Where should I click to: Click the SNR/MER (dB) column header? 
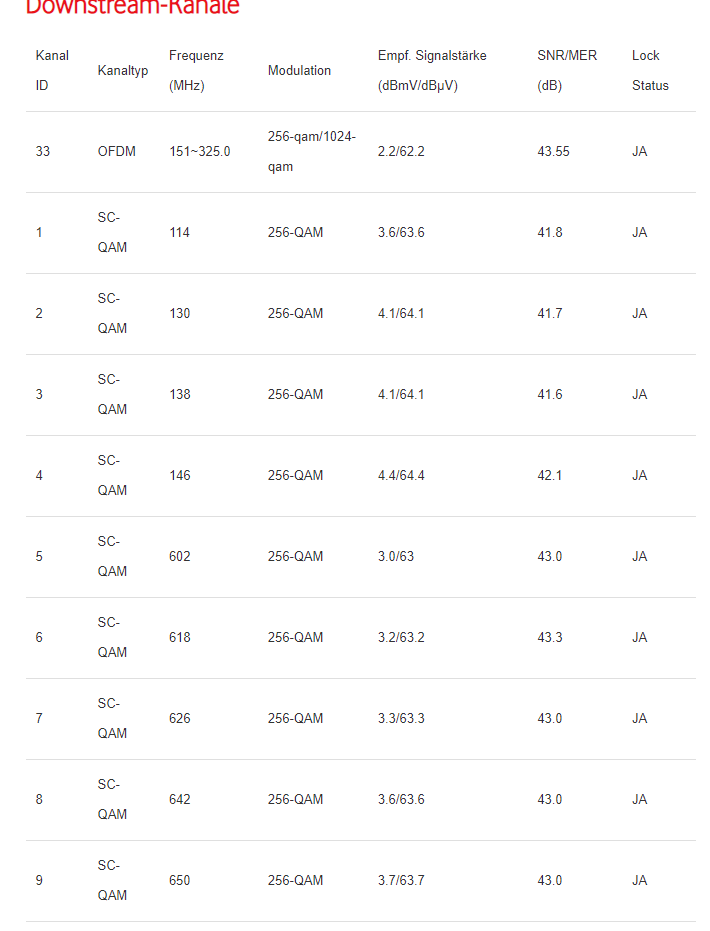click(567, 70)
